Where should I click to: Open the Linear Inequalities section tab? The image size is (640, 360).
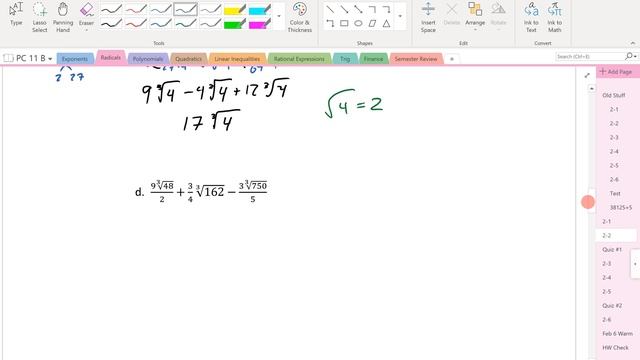click(237, 59)
